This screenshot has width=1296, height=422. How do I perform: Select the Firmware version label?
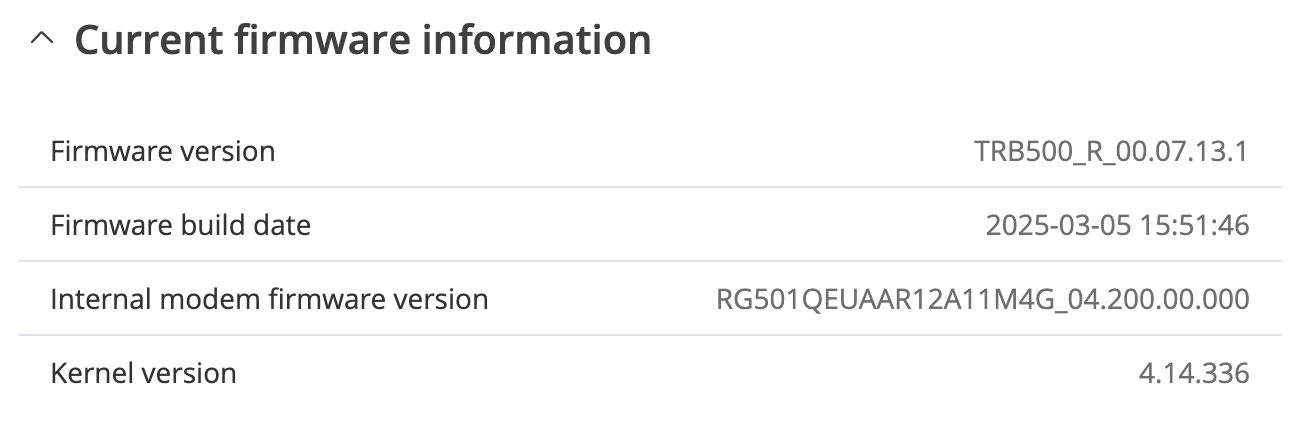(x=163, y=152)
